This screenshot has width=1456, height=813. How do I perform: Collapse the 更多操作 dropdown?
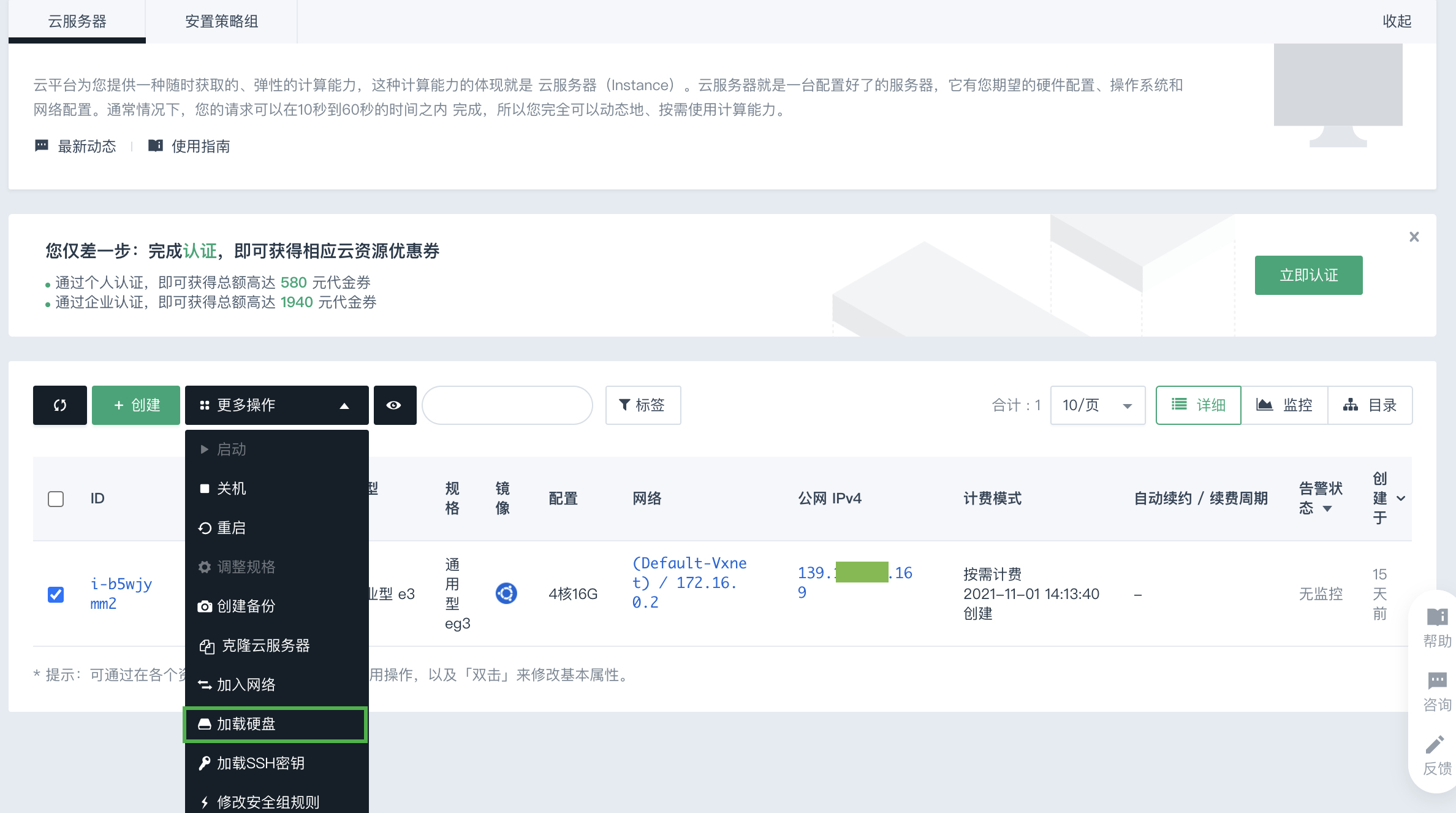click(x=277, y=405)
